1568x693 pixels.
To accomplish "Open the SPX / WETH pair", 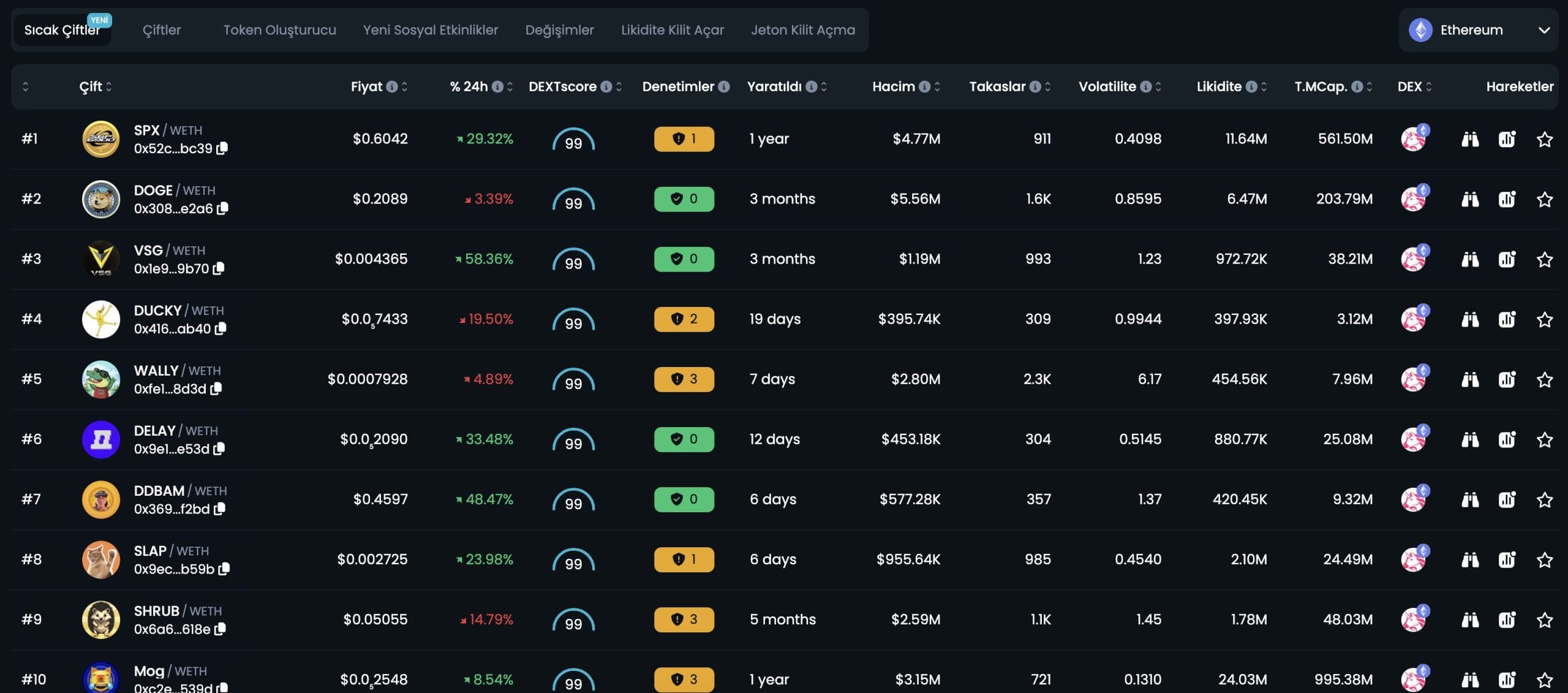I will (x=168, y=130).
